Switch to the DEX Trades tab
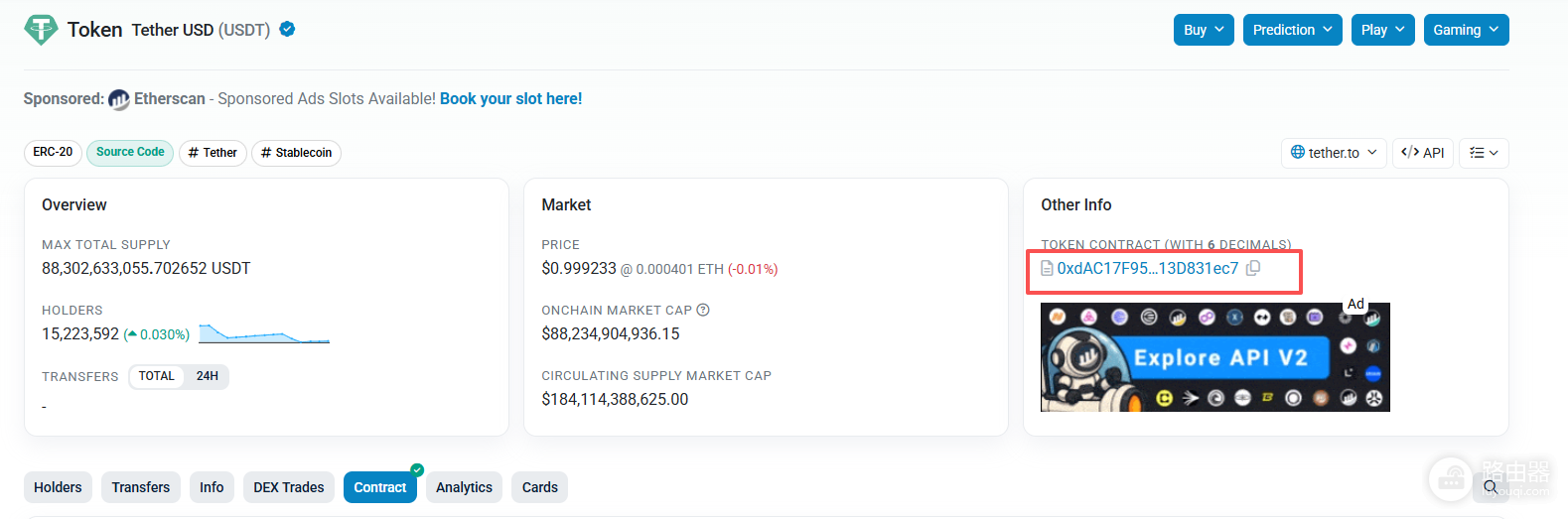The image size is (1568, 519). (289, 487)
